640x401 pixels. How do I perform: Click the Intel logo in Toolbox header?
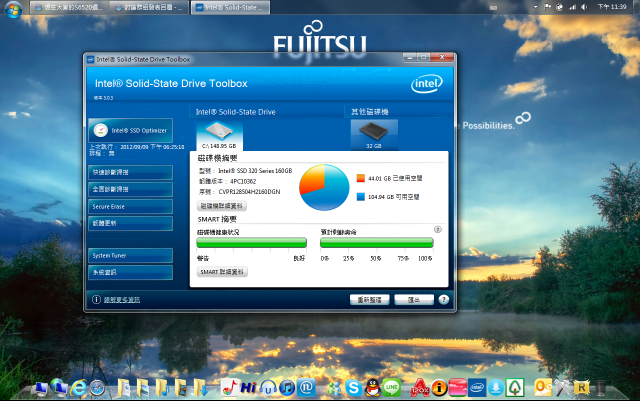pos(427,84)
